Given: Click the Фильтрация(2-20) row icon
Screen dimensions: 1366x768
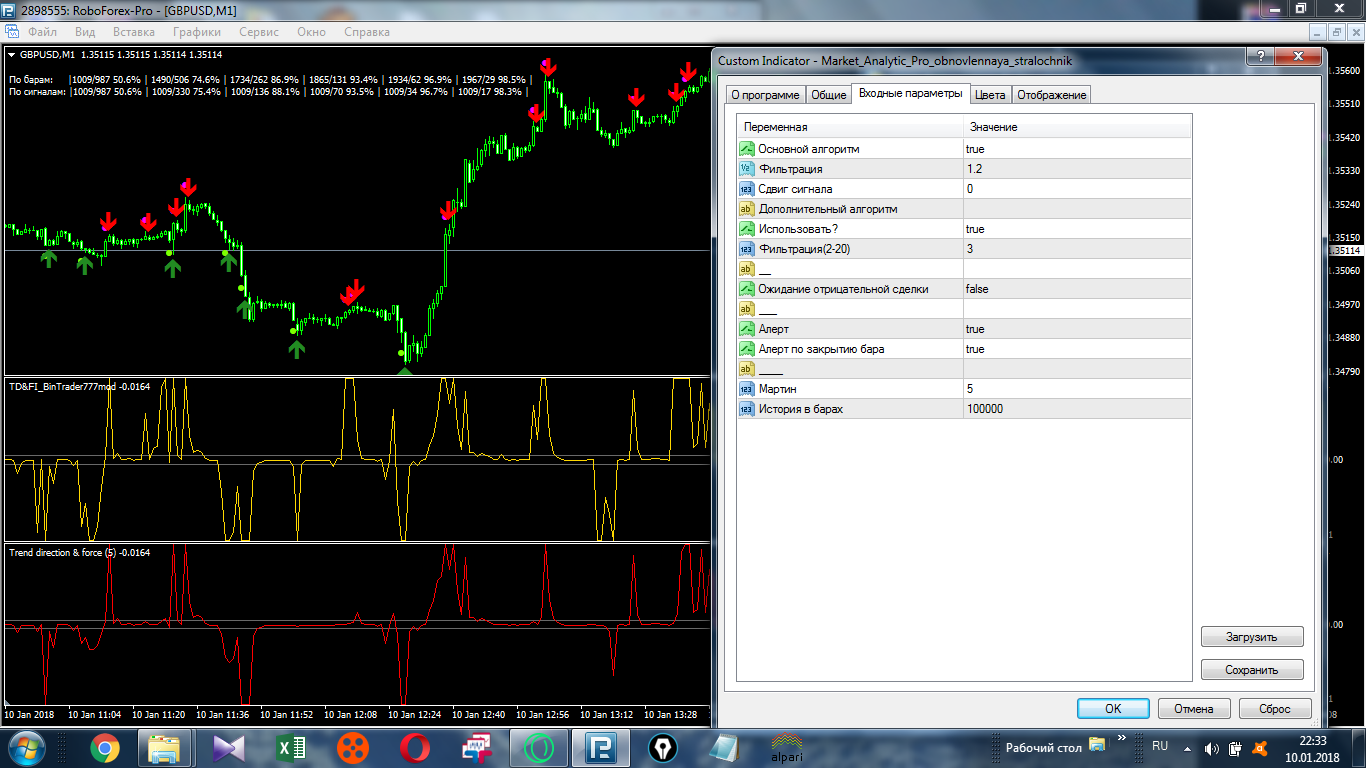Looking at the screenshot, I should pyautogui.click(x=746, y=249).
